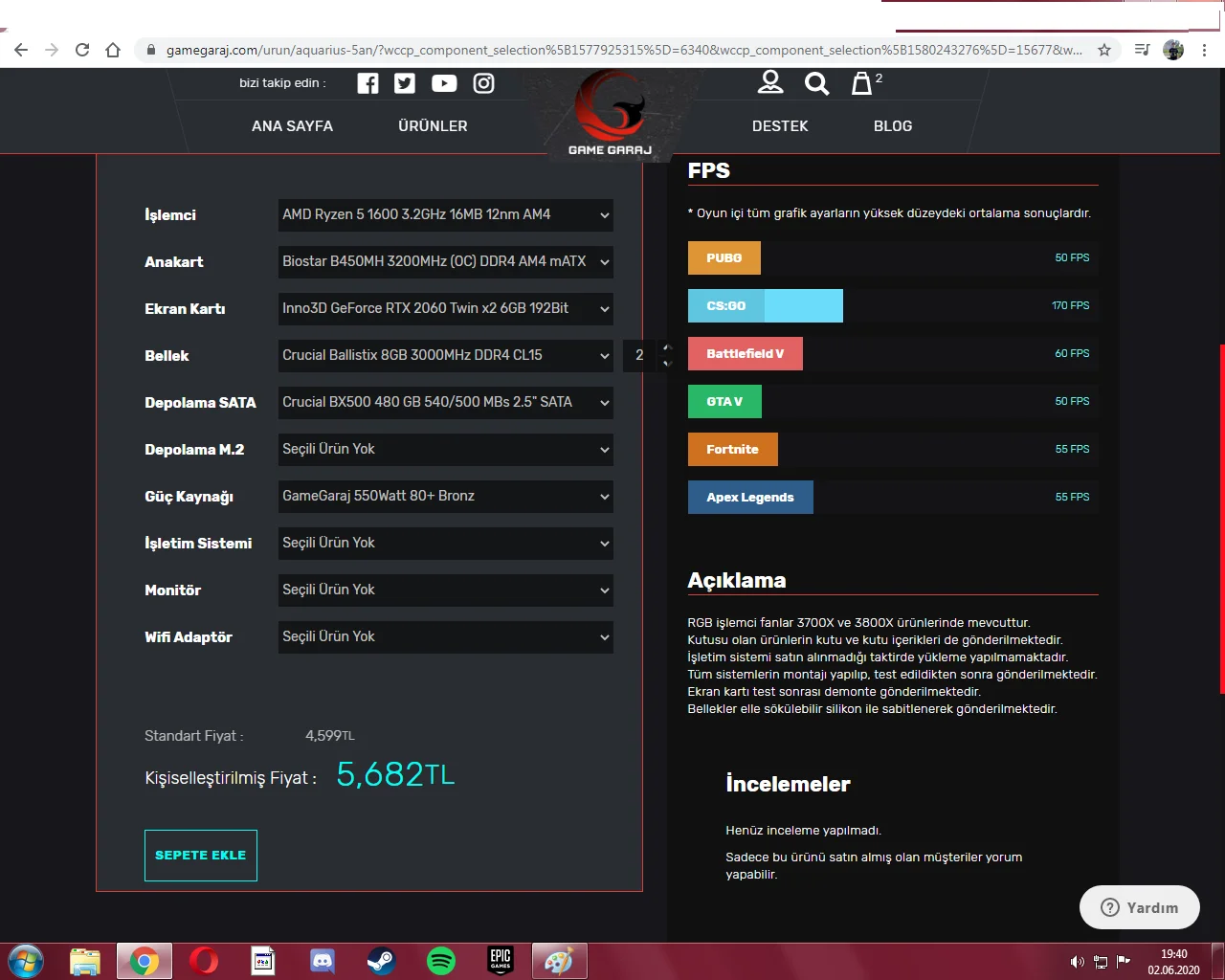The height and width of the screenshot is (980, 1225).
Task: Click the network tray icon
Action: coord(1101,962)
